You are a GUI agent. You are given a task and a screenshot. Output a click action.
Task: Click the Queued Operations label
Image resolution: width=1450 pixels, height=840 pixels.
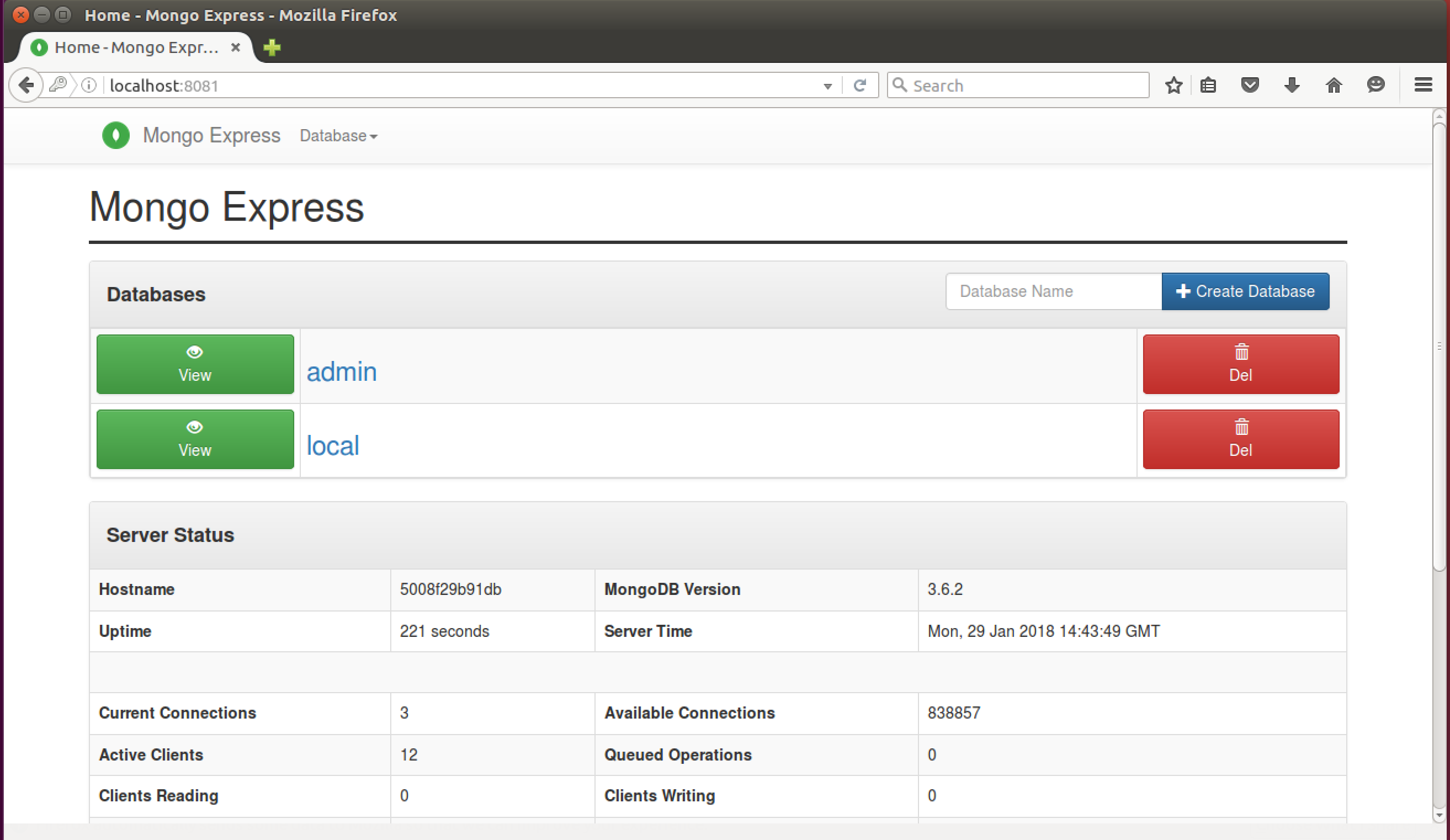click(x=678, y=754)
